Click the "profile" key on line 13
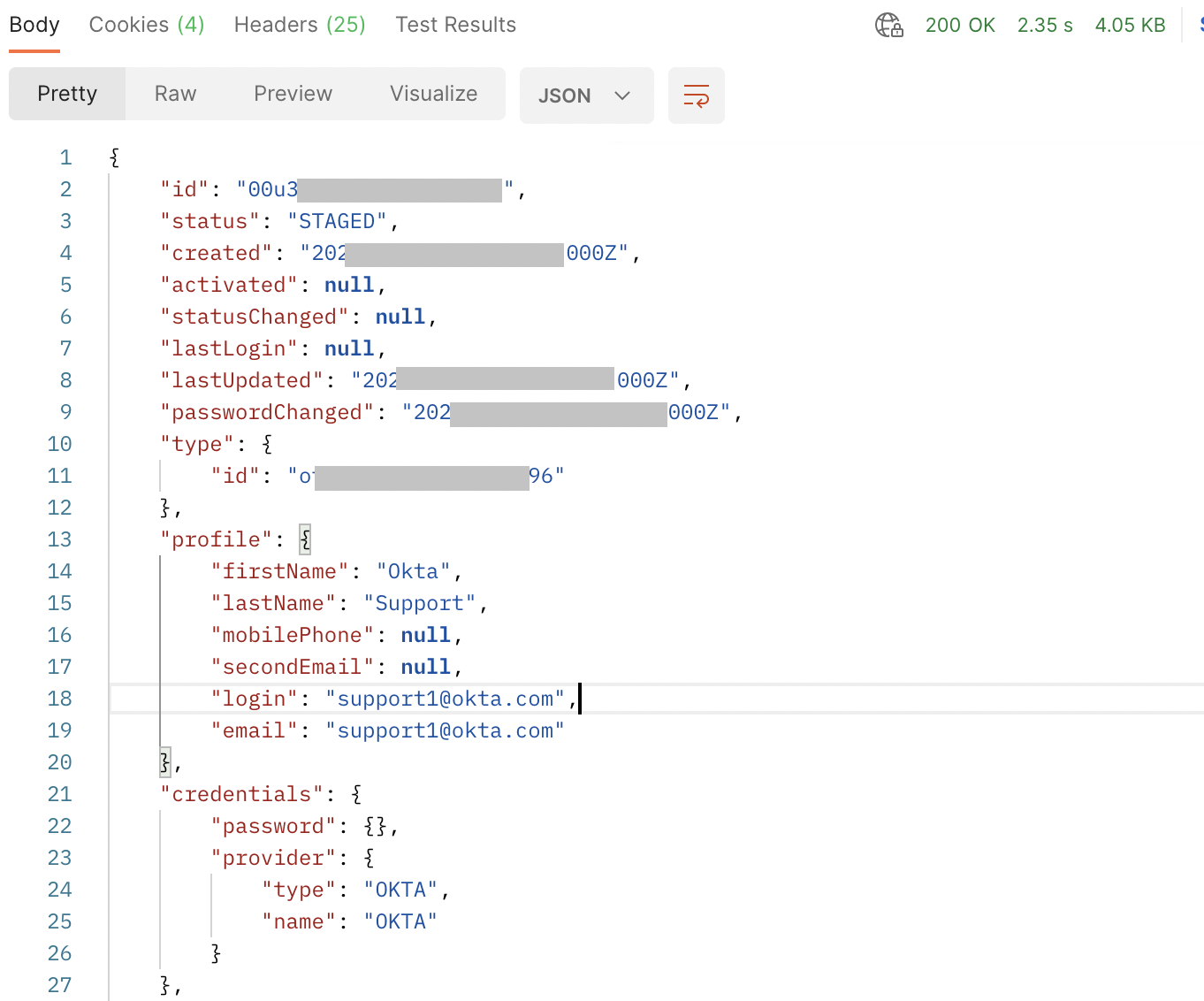This screenshot has height=1001, width=1204. tap(217, 539)
